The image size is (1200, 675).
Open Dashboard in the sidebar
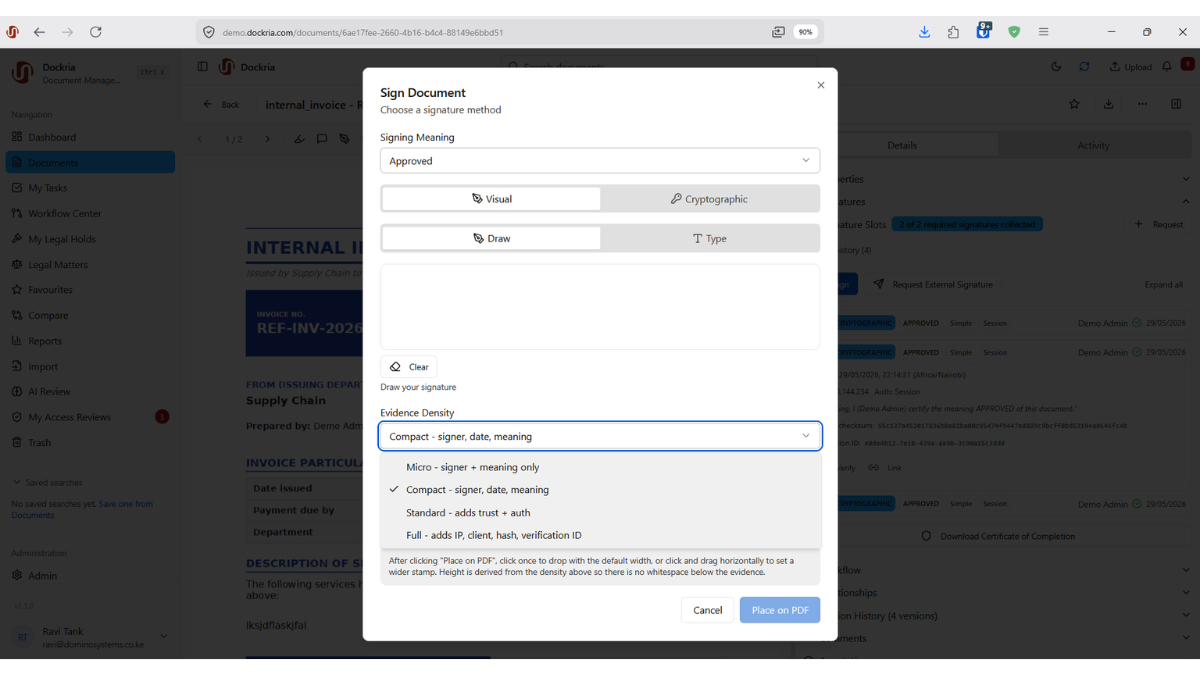click(90, 137)
